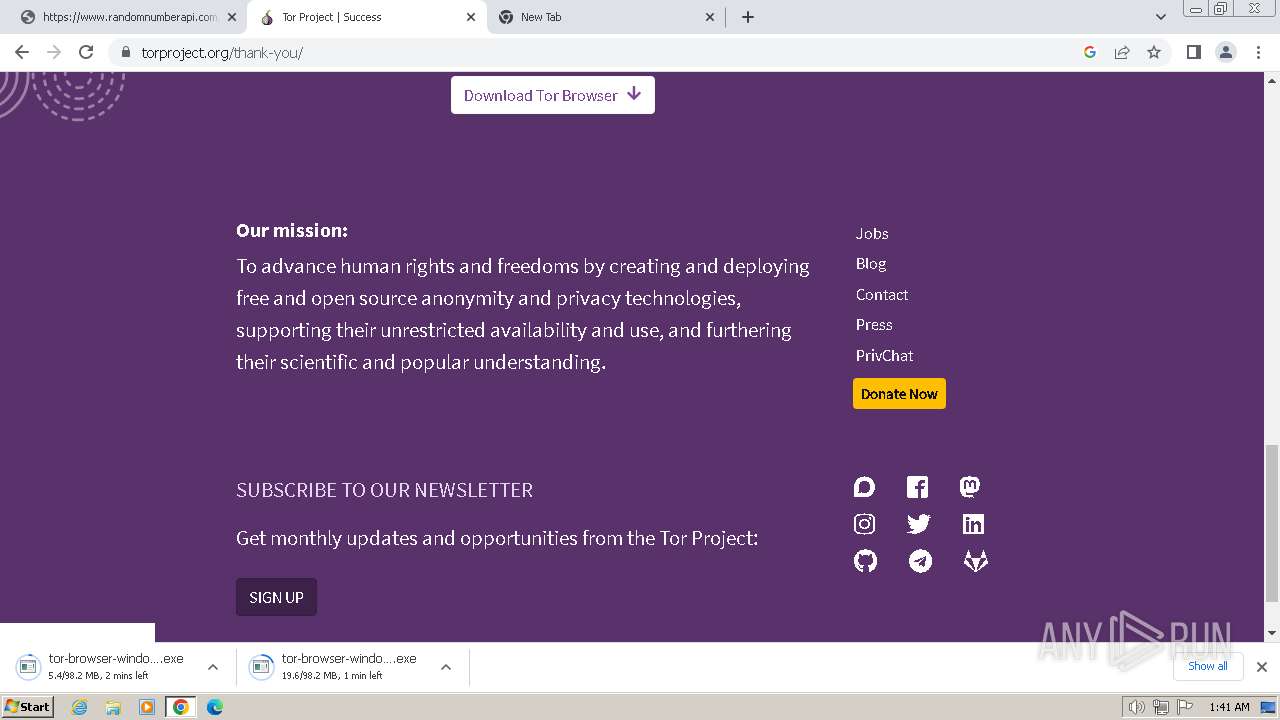The width and height of the screenshot is (1280, 720).
Task: Open the Instagram social icon
Action: (865, 524)
